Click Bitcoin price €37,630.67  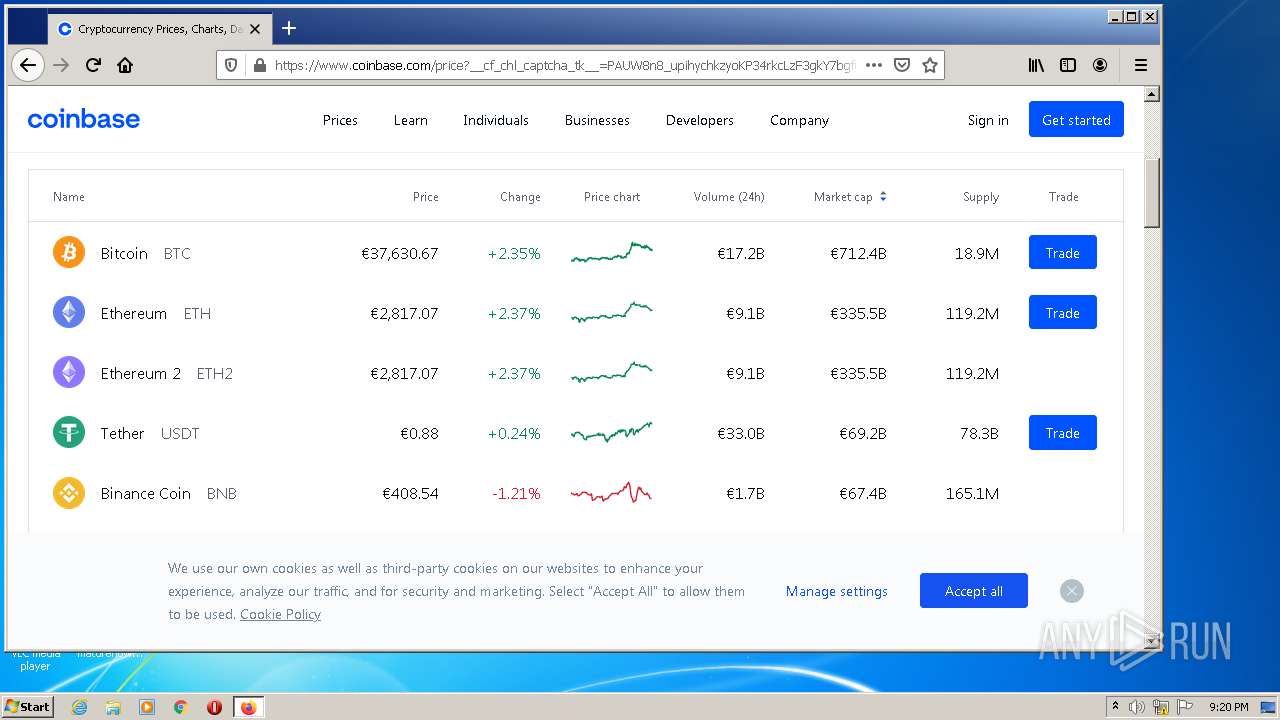pyautogui.click(x=400, y=254)
